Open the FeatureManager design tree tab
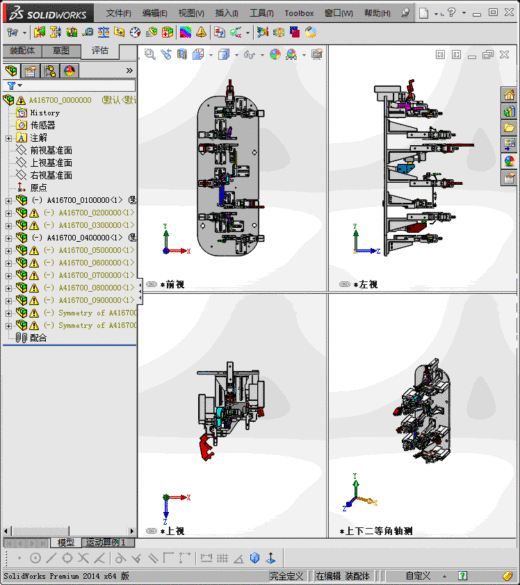520x585 pixels. point(12,71)
